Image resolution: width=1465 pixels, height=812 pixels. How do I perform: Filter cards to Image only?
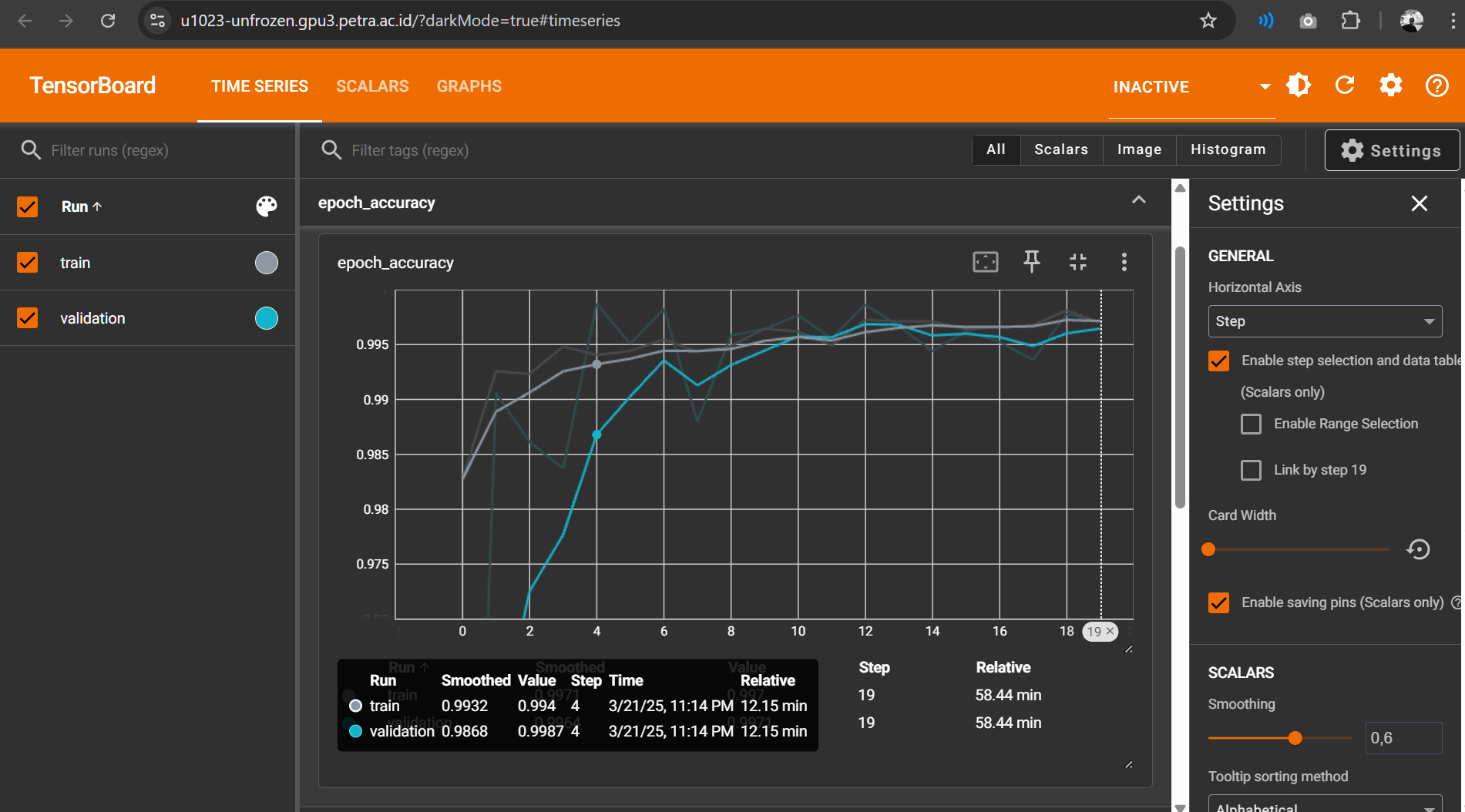pos(1139,149)
